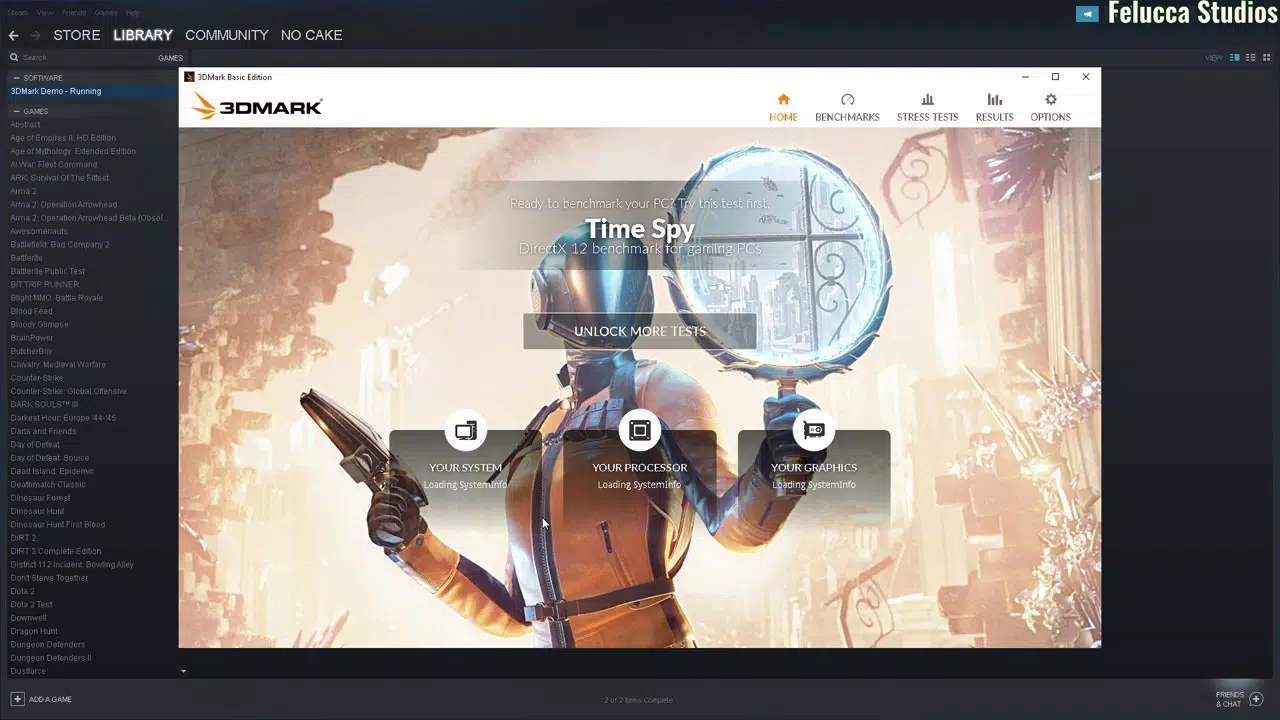Select ARK: Survival Of The Fittest
Viewport: 1280px width, 720px height.
(x=60, y=178)
